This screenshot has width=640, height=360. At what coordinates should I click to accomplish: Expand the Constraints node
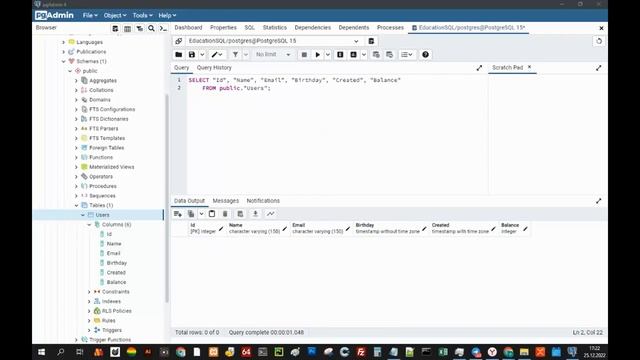click(x=89, y=292)
